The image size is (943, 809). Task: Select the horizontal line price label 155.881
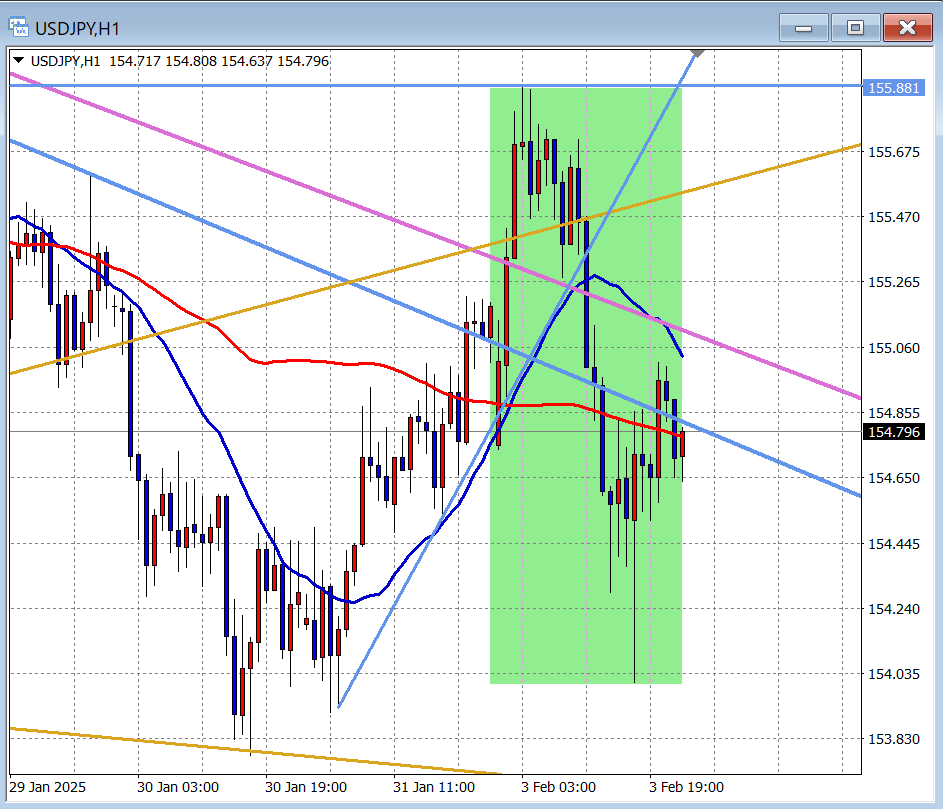click(x=893, y=88)
